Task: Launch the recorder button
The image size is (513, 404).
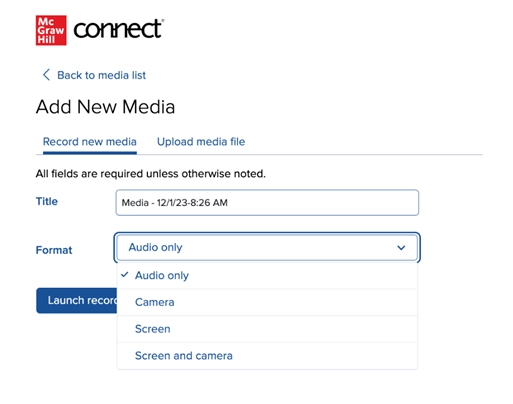Action: (x=77, y=300)
